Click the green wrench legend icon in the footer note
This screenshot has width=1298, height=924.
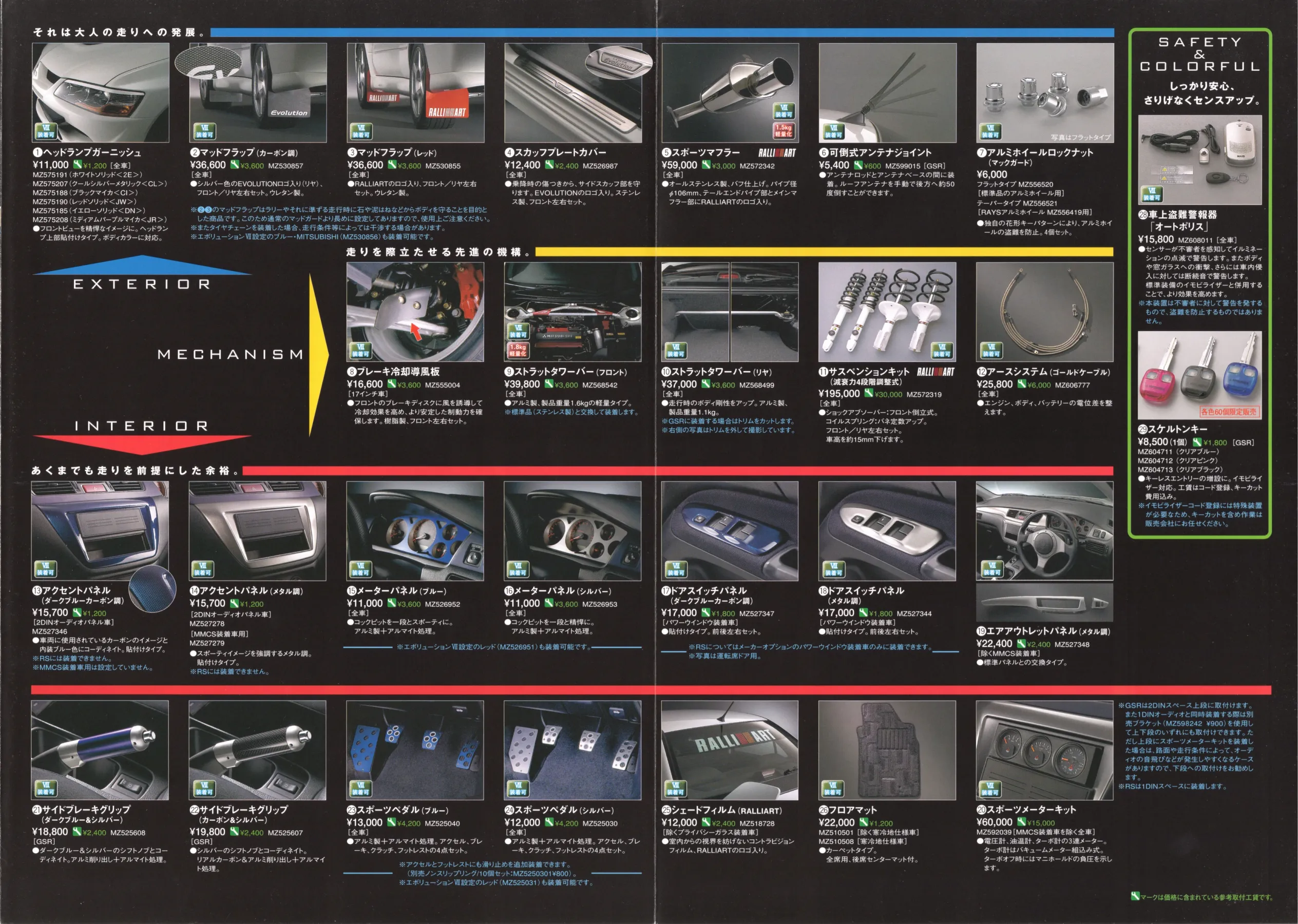1135,896
